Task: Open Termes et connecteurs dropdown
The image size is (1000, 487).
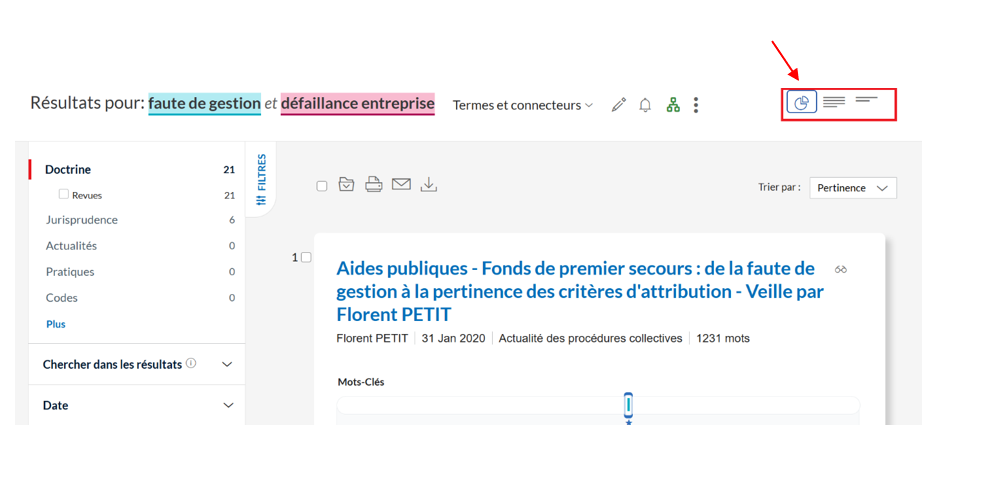Action: pos(523,105)
